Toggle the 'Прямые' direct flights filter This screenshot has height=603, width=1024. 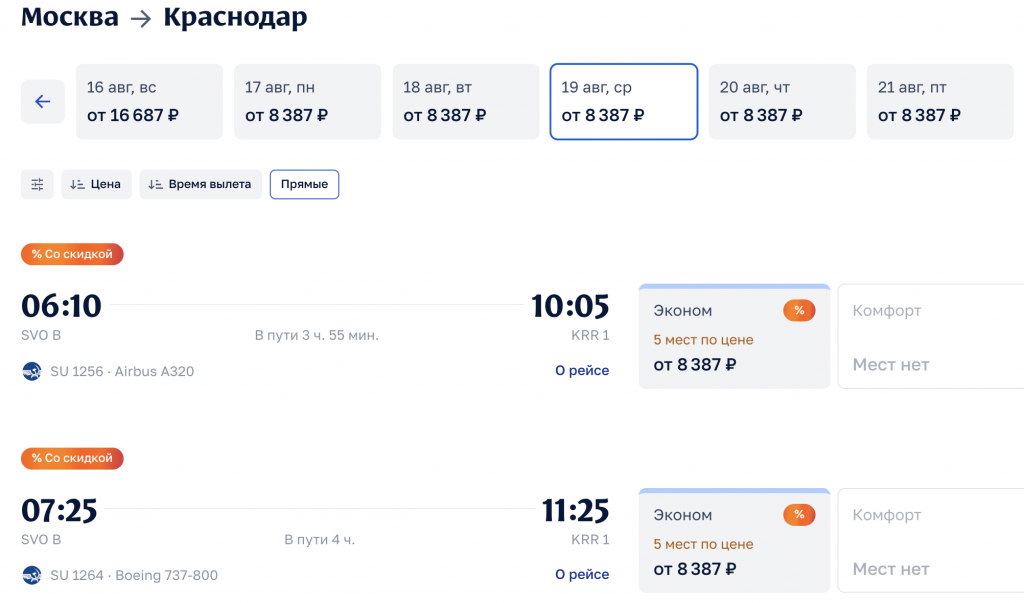click(x=304, y=185)
